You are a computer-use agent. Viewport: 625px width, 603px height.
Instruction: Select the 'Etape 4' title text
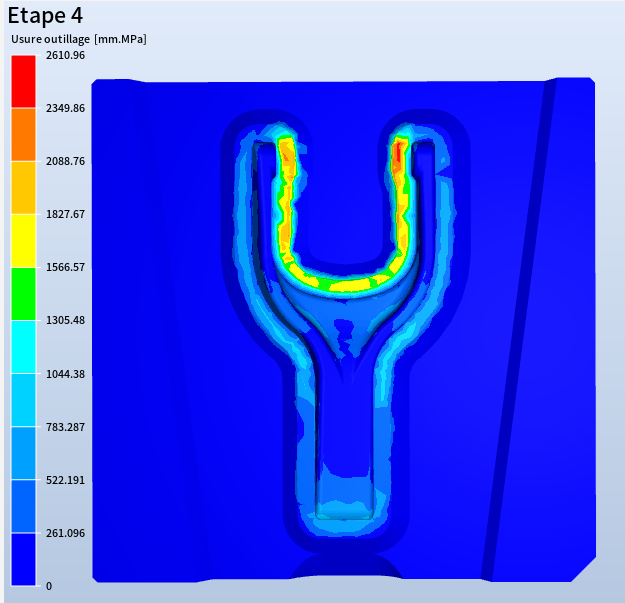coord(45,16)
